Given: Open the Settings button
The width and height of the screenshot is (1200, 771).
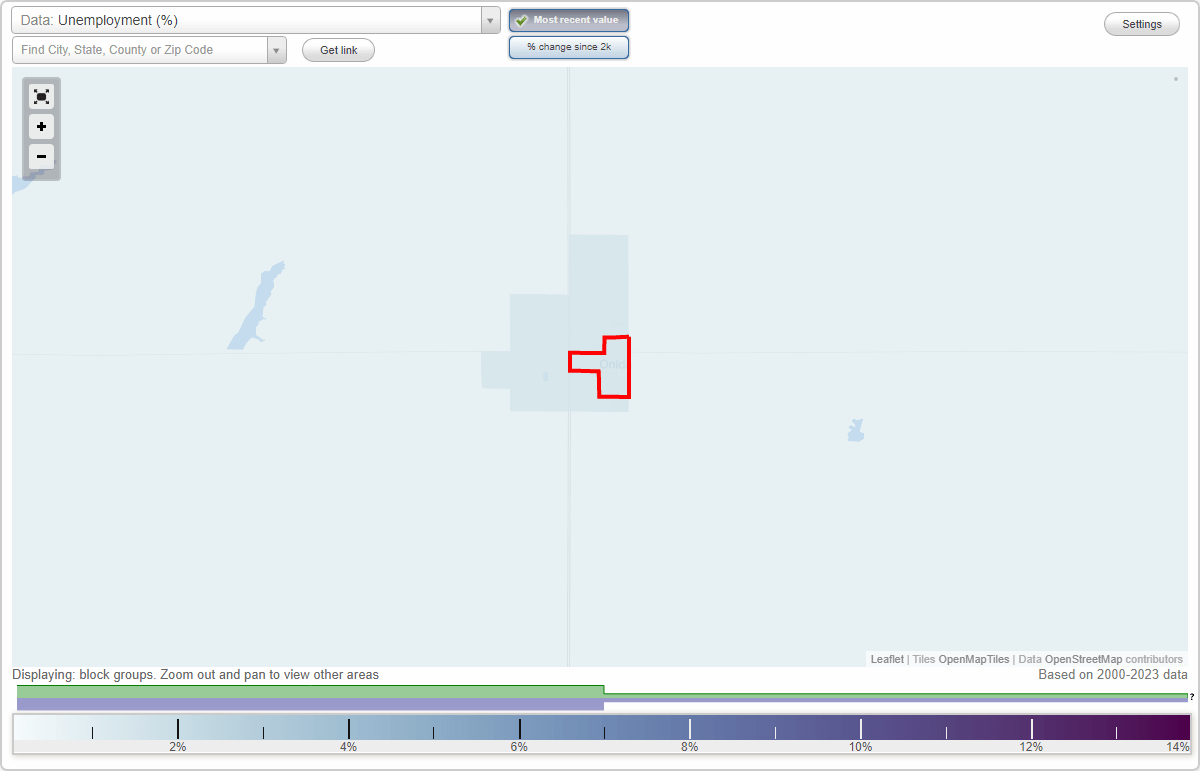Looking at the screenshot, I should click(1142, 24).
